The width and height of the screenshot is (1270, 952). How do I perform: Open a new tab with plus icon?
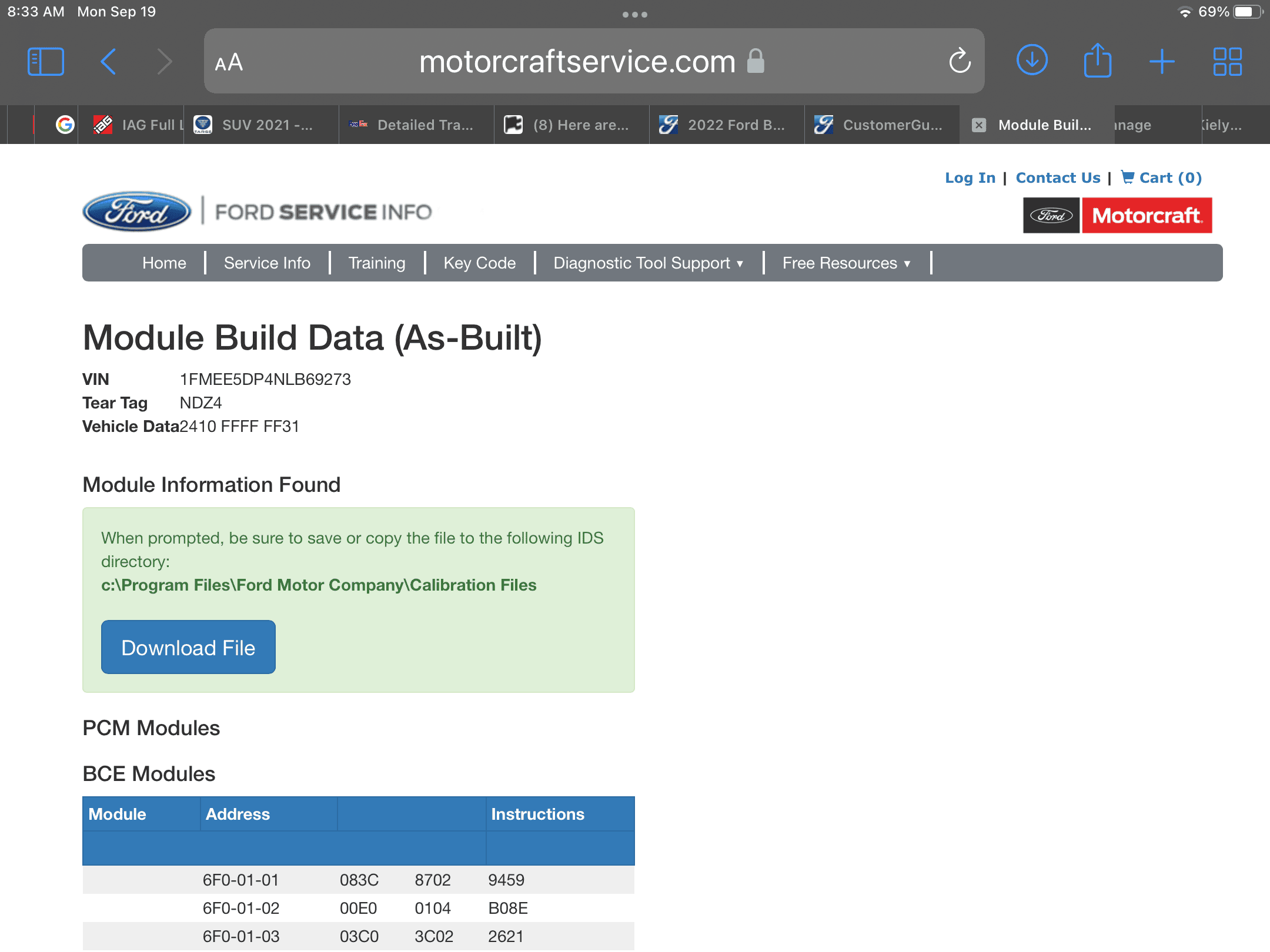click(1162, 62)
